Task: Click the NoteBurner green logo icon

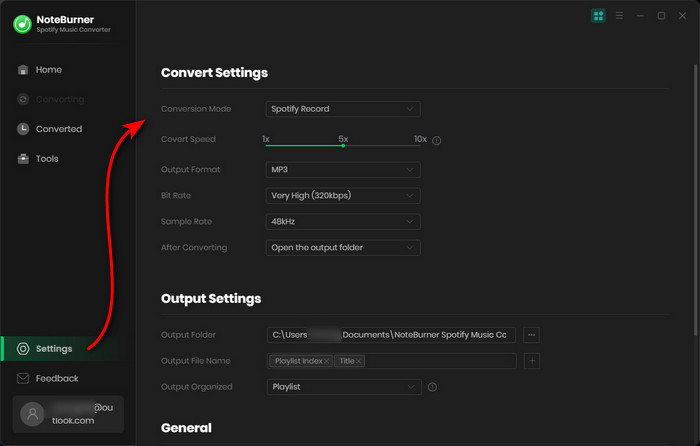Action: click(x=22, y=24)
